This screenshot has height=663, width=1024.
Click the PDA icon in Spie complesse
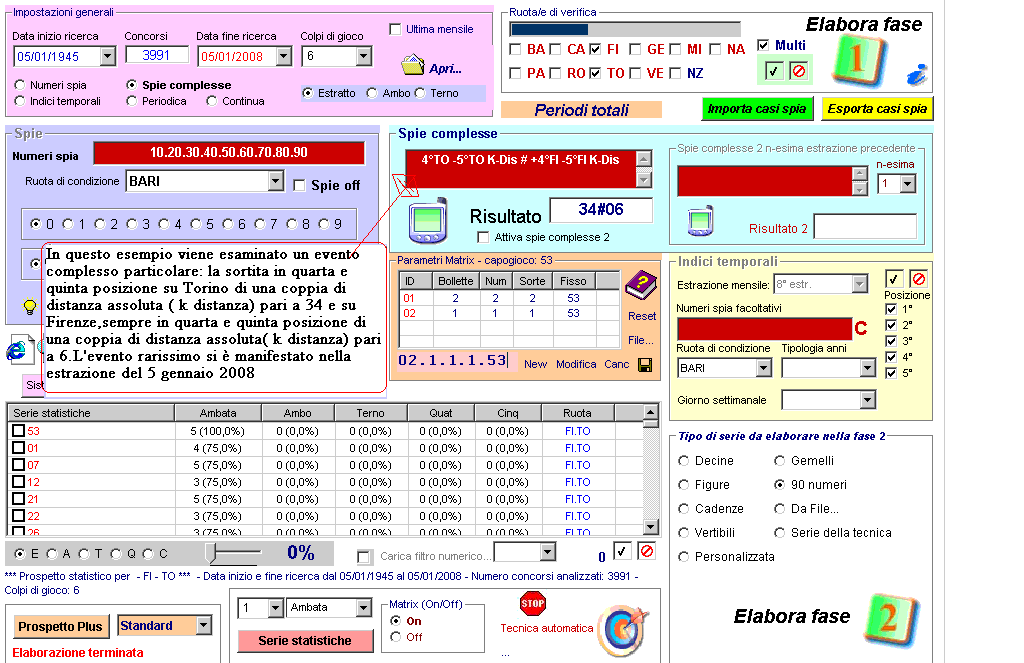point(428,219)
